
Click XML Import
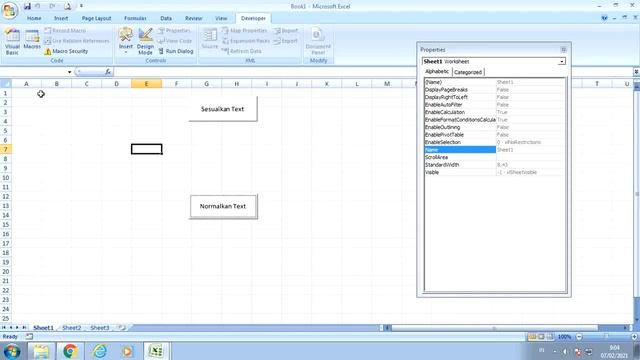click(286, 31)
